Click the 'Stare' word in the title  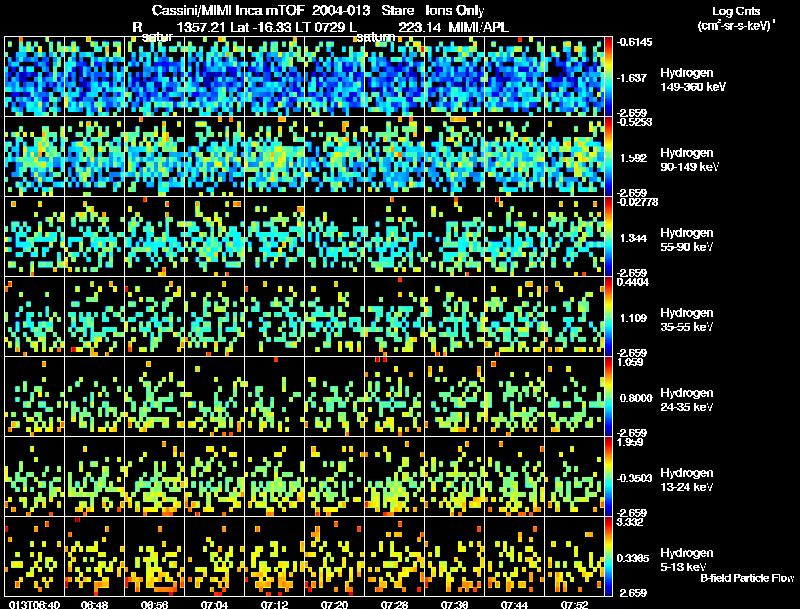tap(397, 10)
